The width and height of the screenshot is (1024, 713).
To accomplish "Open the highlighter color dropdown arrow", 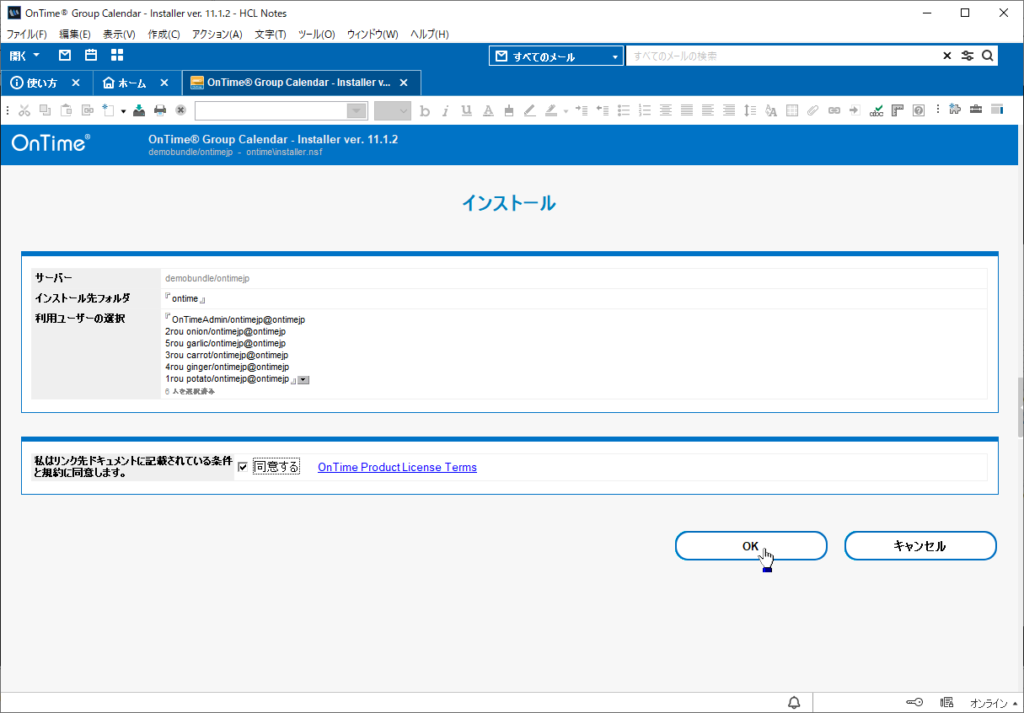I will [x=566, y=111].
